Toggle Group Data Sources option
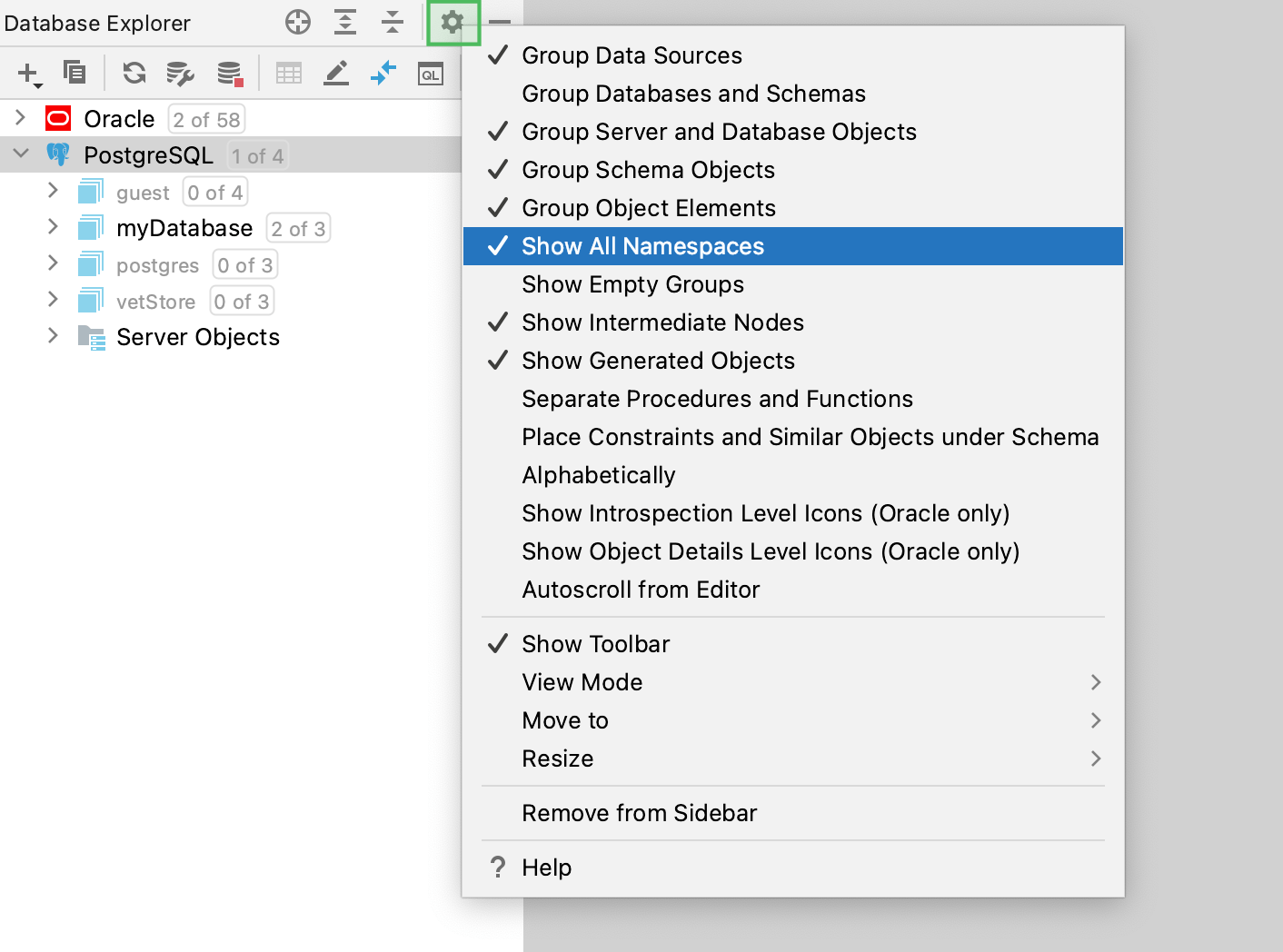Screen dimensions: 1283x952 point(793,55)
